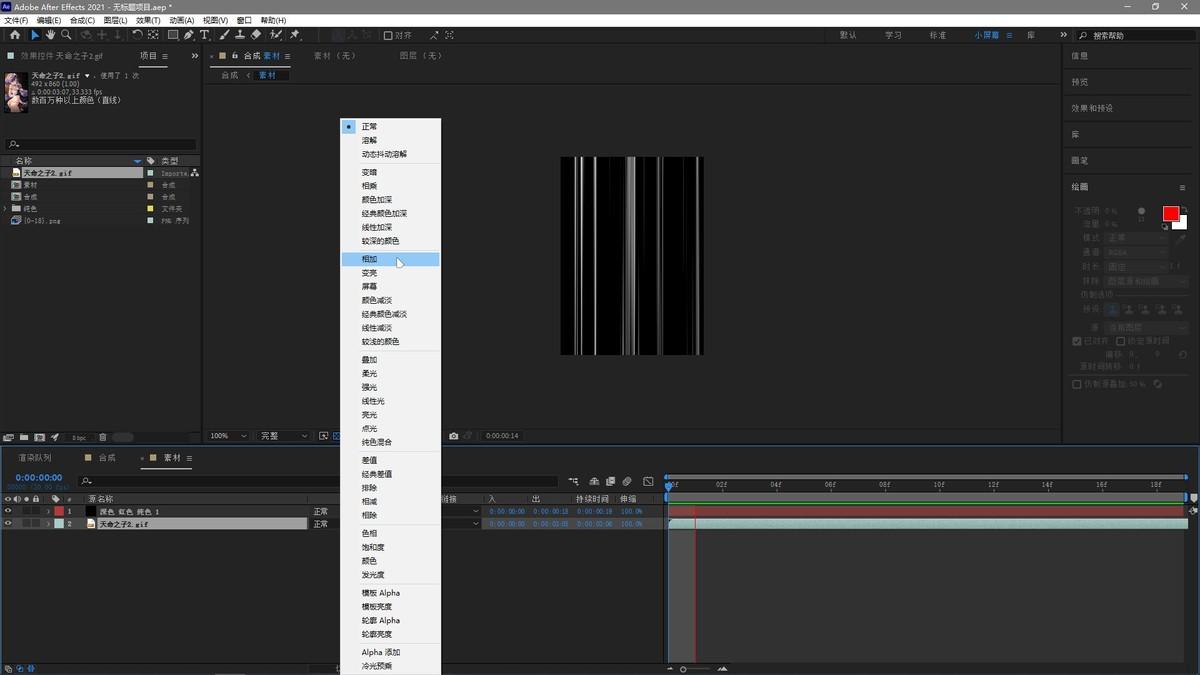
Task: Select the Zoom magnifier tool
Action: [x=66, y=35]
